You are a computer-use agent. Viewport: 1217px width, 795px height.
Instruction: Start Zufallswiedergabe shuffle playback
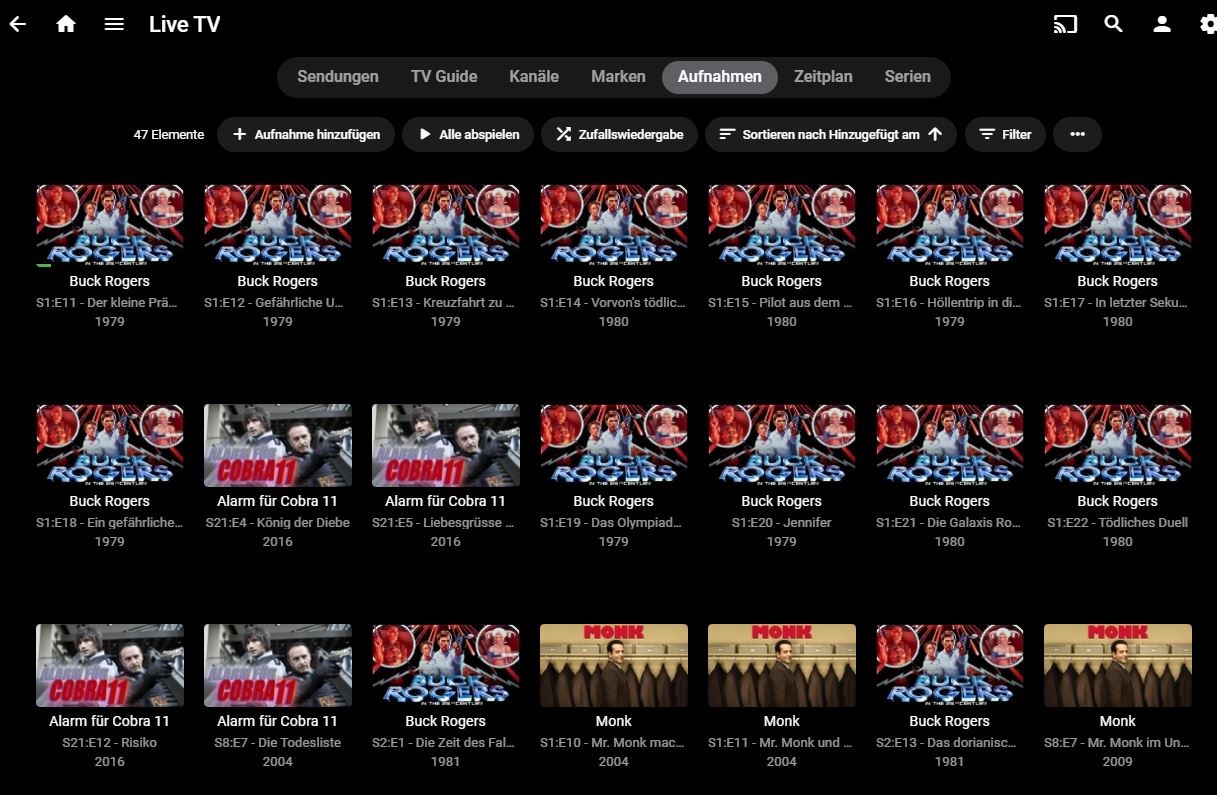coord(619,134)
